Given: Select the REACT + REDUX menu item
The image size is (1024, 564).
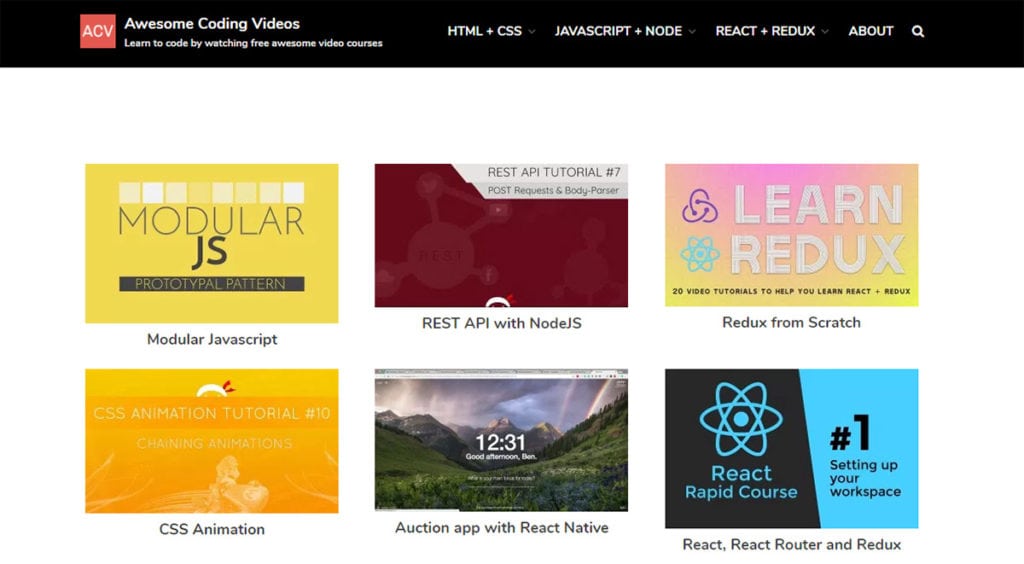Looking at the screenshot, I should tap(765, 31).
